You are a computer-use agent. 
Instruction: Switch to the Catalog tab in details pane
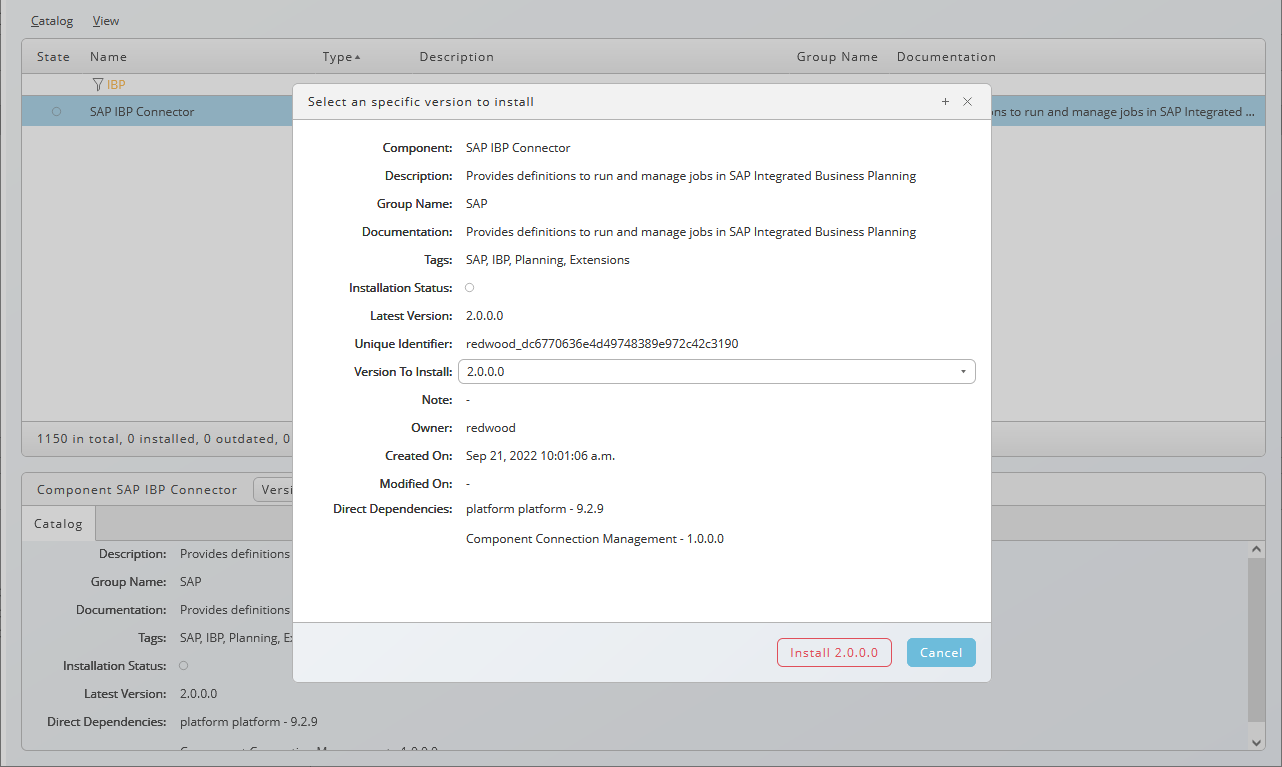point(58,524)
